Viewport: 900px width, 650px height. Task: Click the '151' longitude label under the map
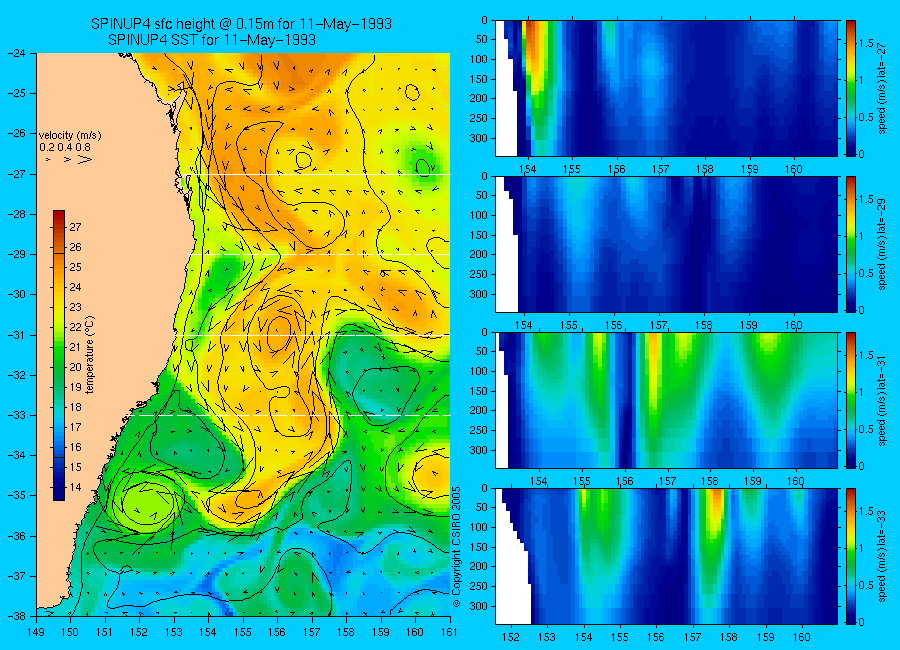tap(105, 632)
